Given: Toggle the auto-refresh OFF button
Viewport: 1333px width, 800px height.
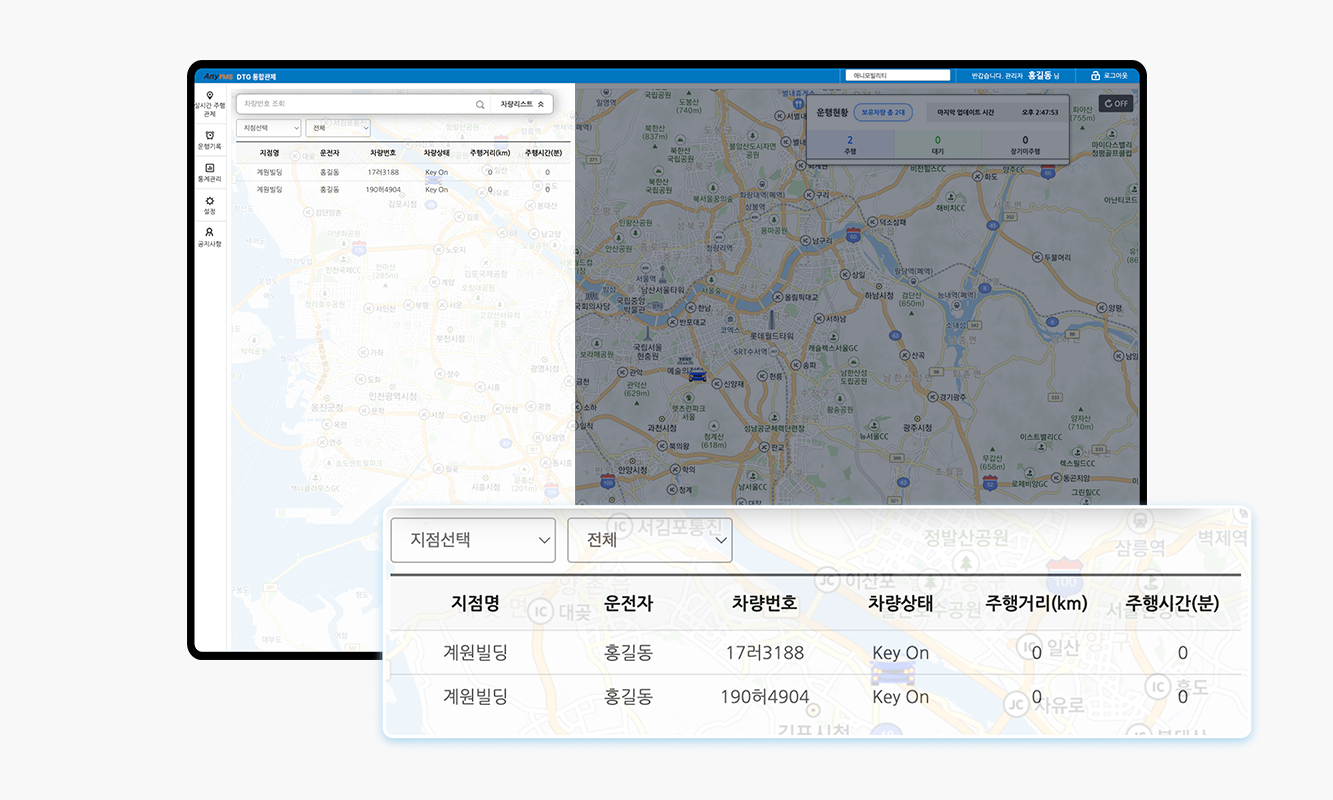Looking at the screenshot, I should [x=1116, y=103].
